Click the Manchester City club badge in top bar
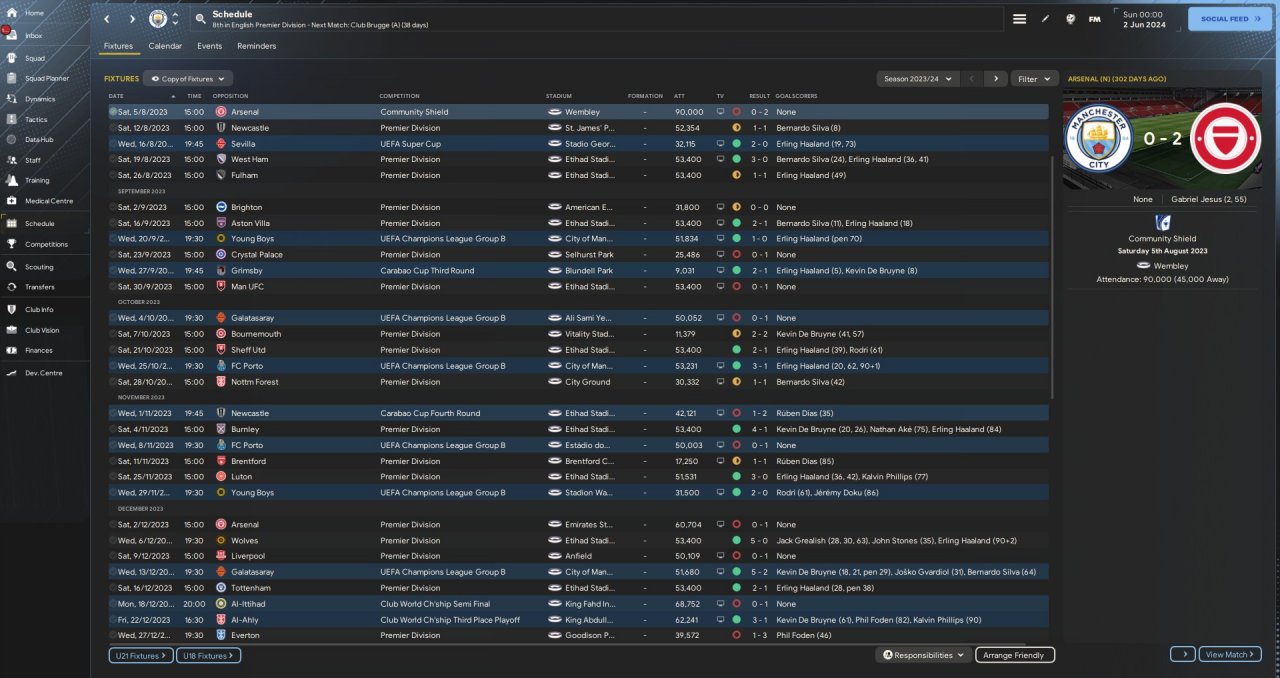Viewport: 1280px width, 678px height. click(158, 19)
